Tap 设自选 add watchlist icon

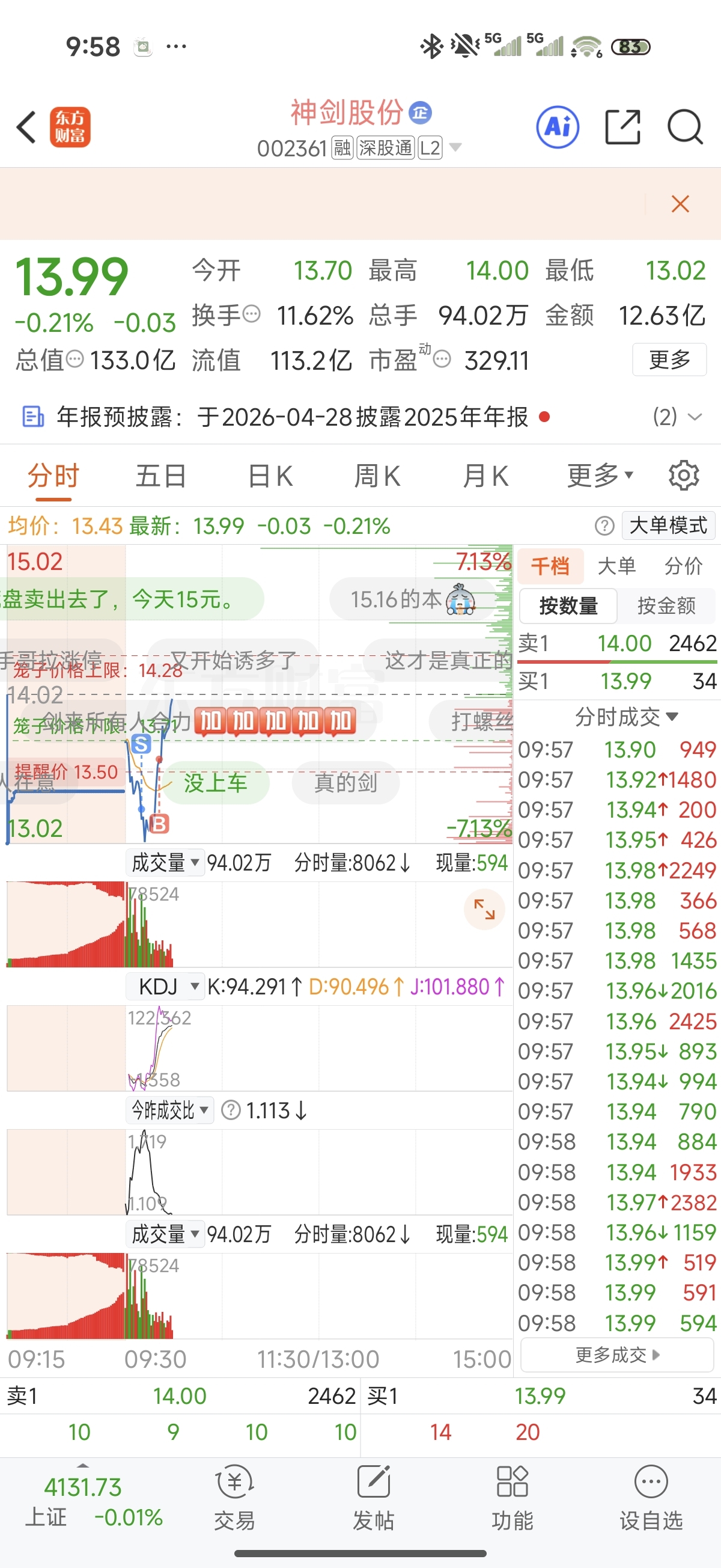(x=651, y=1499)
